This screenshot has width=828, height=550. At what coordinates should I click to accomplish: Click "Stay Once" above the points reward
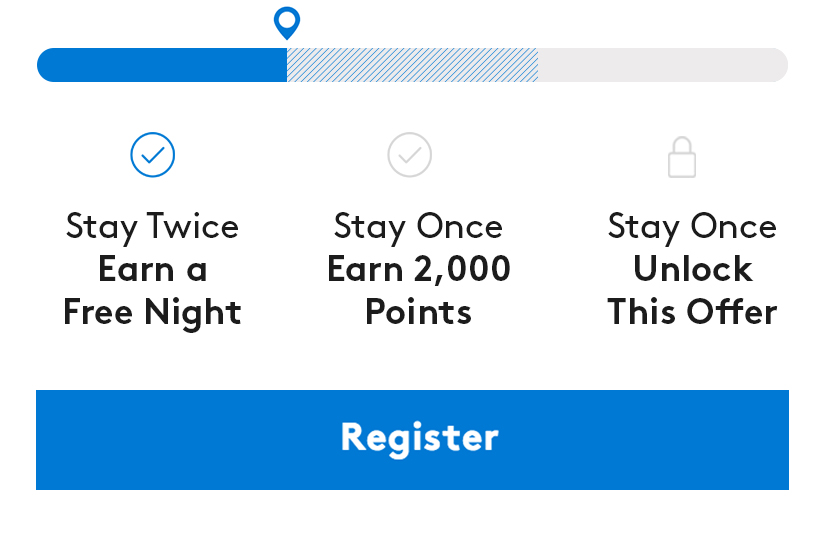point(418,226)
